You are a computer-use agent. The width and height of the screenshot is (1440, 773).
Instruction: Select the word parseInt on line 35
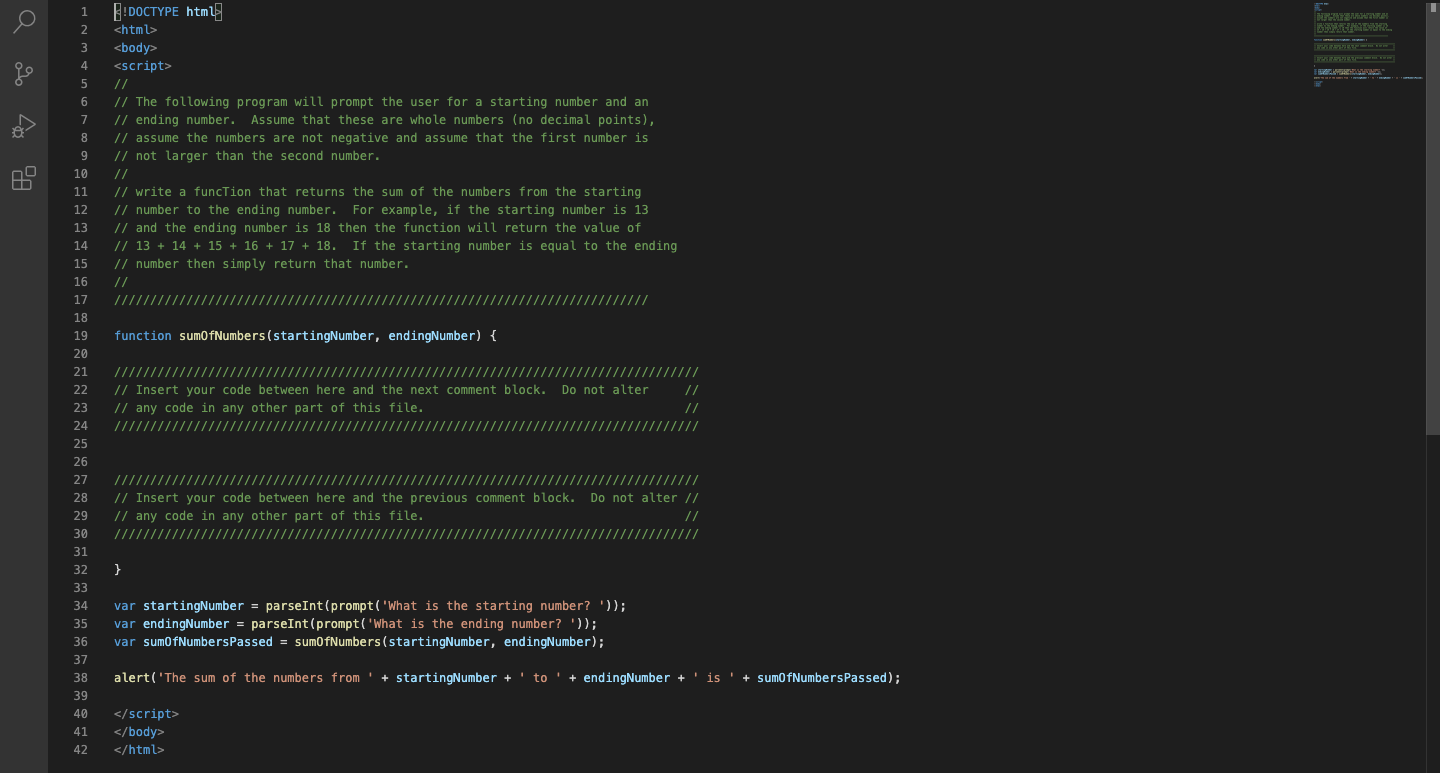(x=278, y=623)
